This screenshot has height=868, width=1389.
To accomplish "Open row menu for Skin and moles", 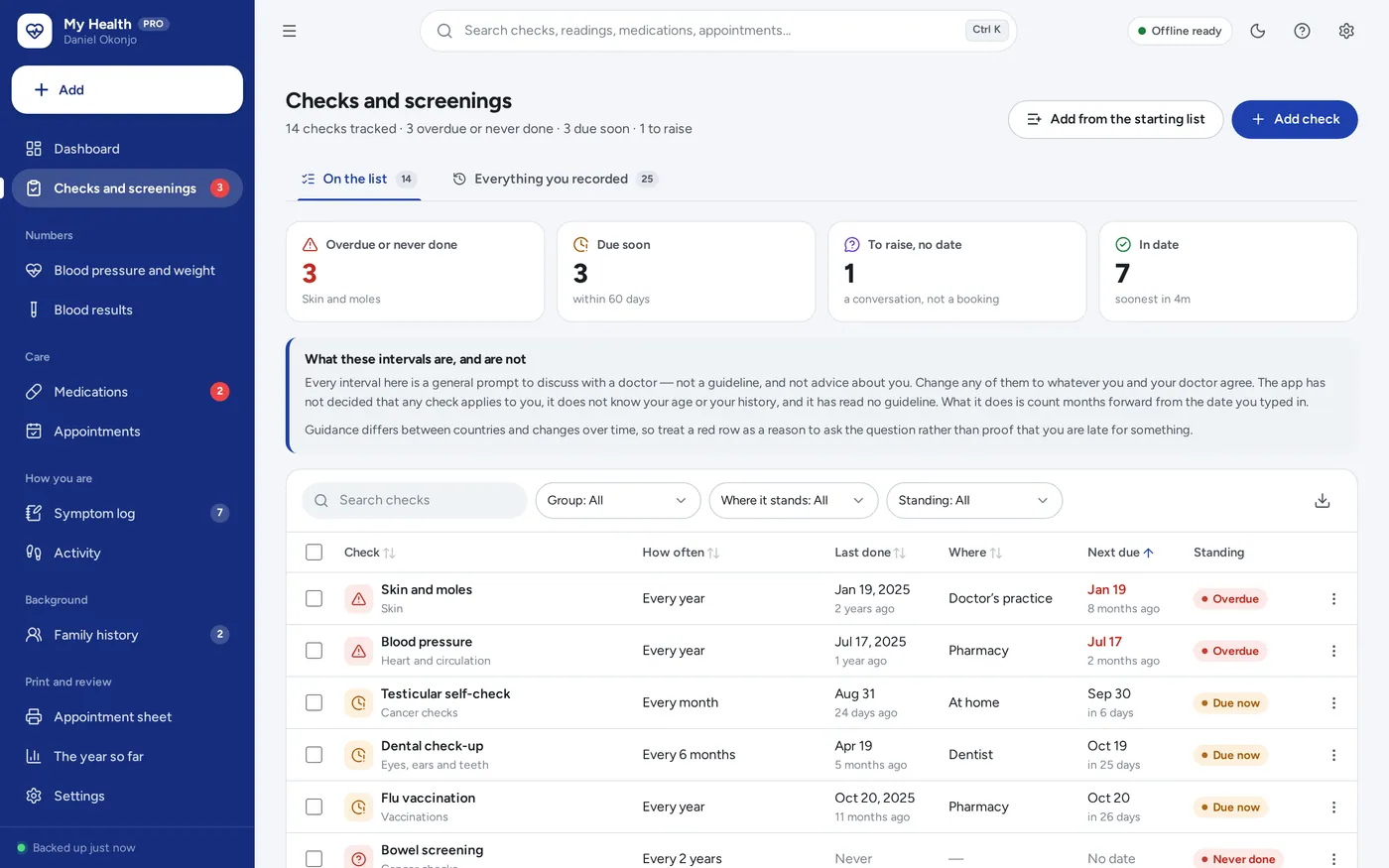I will click(x=1333, y=599).
